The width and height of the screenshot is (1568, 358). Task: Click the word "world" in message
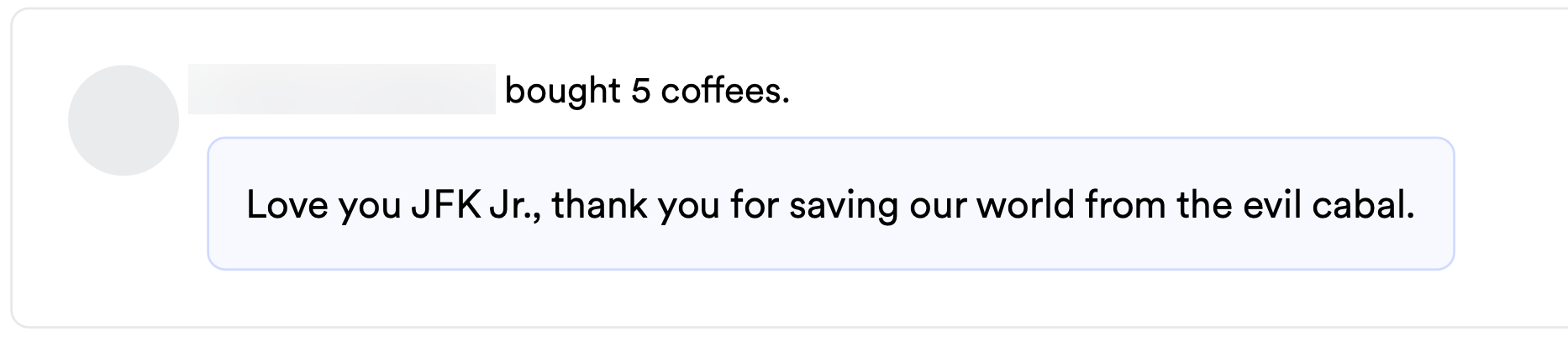tap(1025, 205)
